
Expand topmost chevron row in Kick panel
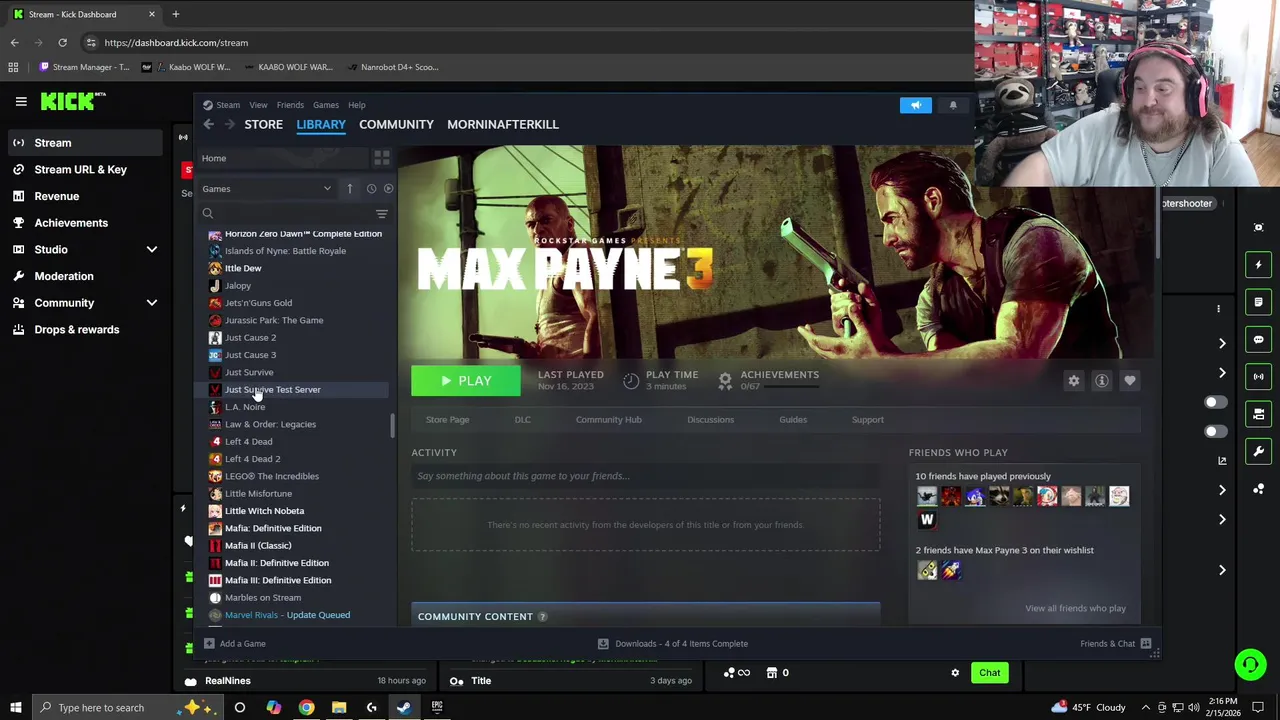pyautogui.click(x=1222, y=343)
